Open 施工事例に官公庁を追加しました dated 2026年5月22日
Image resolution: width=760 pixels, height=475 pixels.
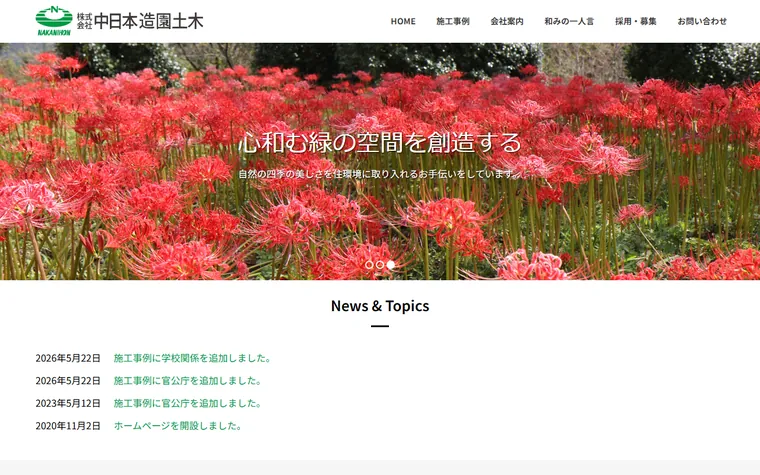tap(188, 380)
